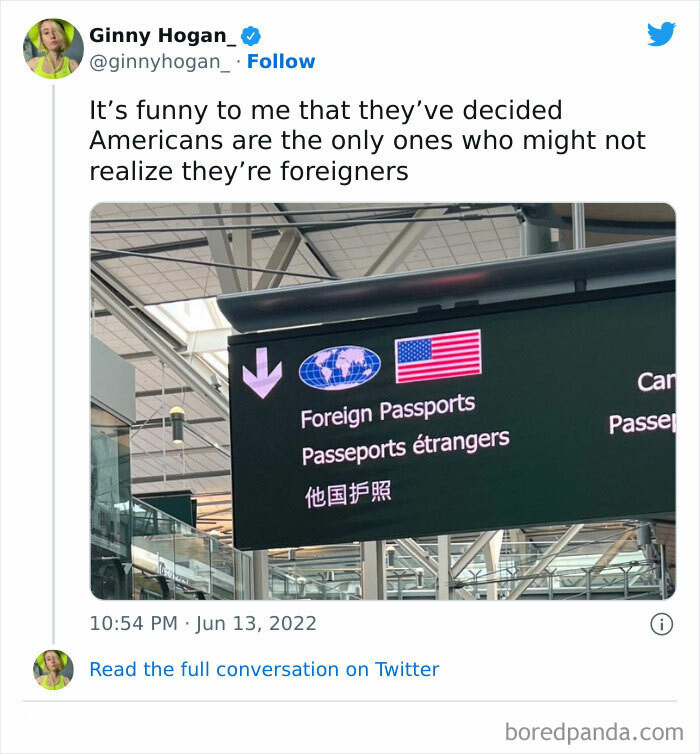Open Ginny Hogan's profile picture at top
The height and width of the screenshot is (754, 700).
coord(54,48)
